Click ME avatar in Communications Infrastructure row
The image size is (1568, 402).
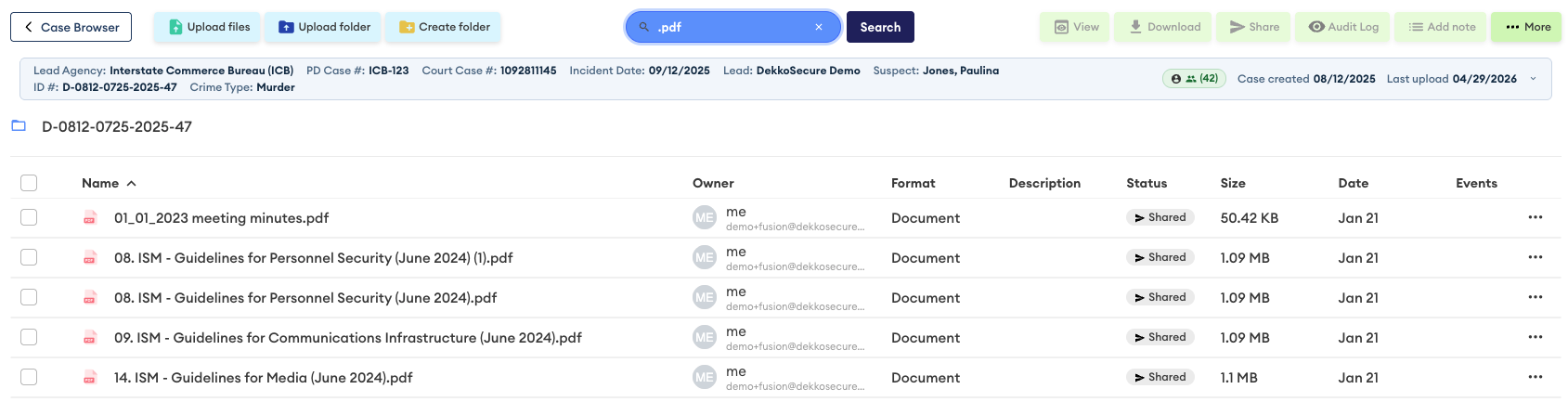(x=705, y=338)
